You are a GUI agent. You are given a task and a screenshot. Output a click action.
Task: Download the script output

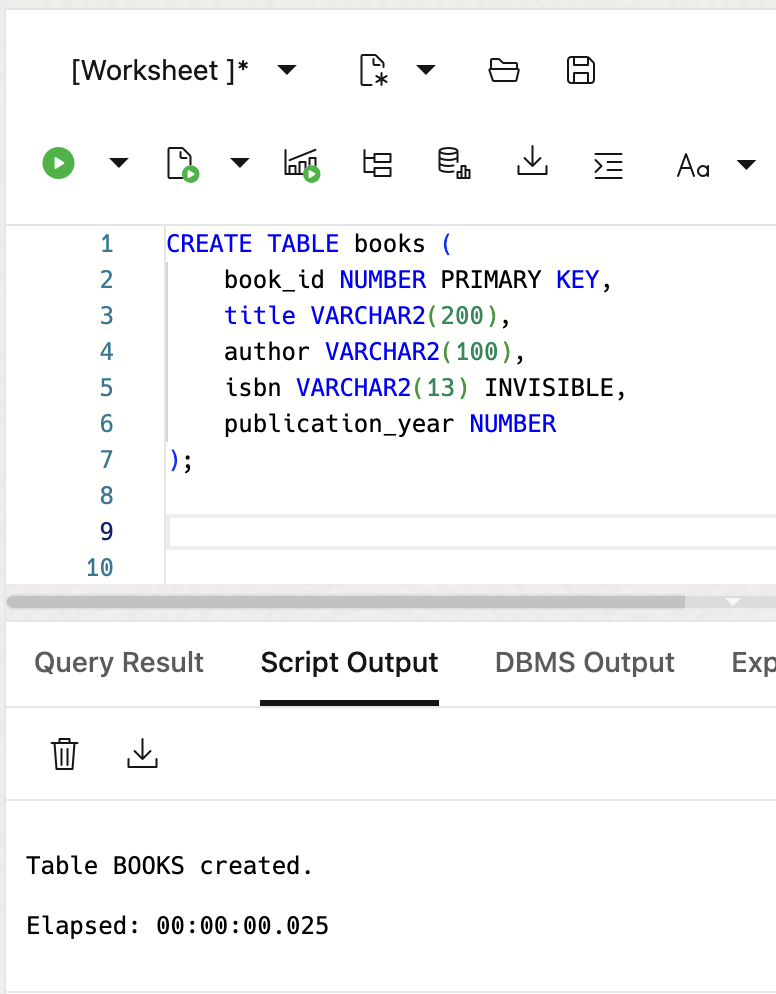pos(142,753)
